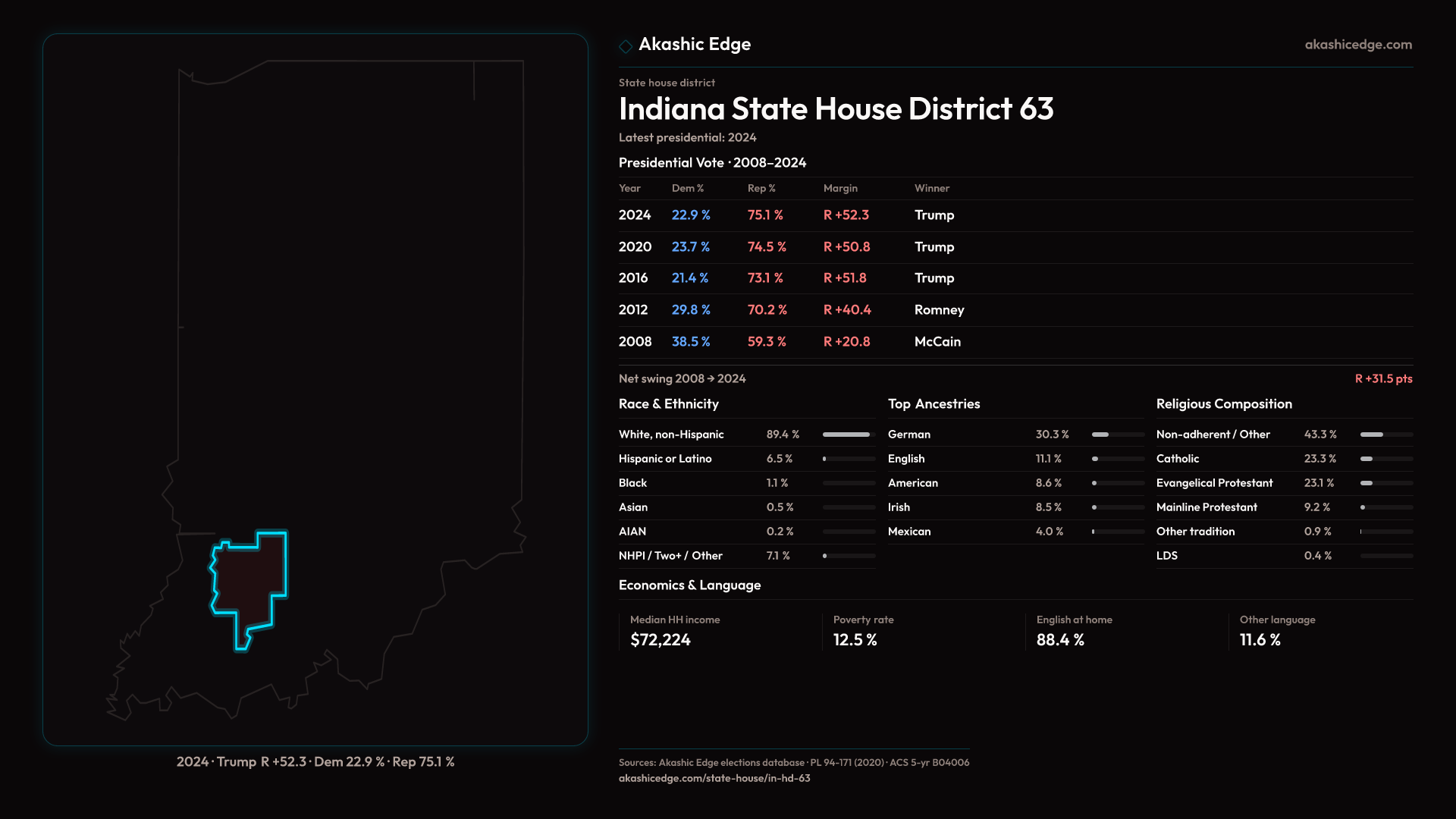Screen dimensions: 1456x819
Task: Click the map caption below the Indiana map
Action: 315,761
